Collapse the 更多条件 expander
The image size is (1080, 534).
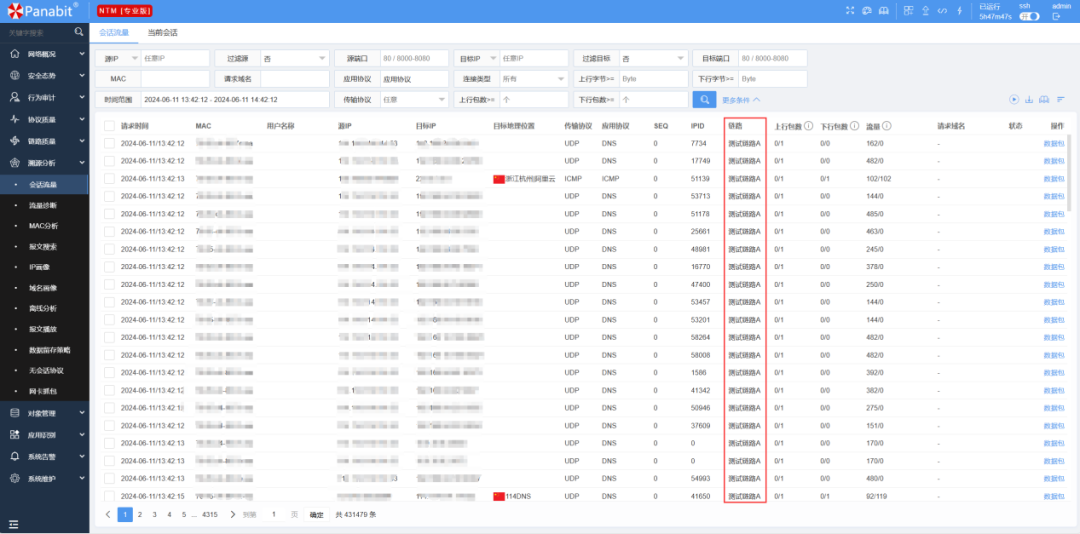(x=741, y=100)
